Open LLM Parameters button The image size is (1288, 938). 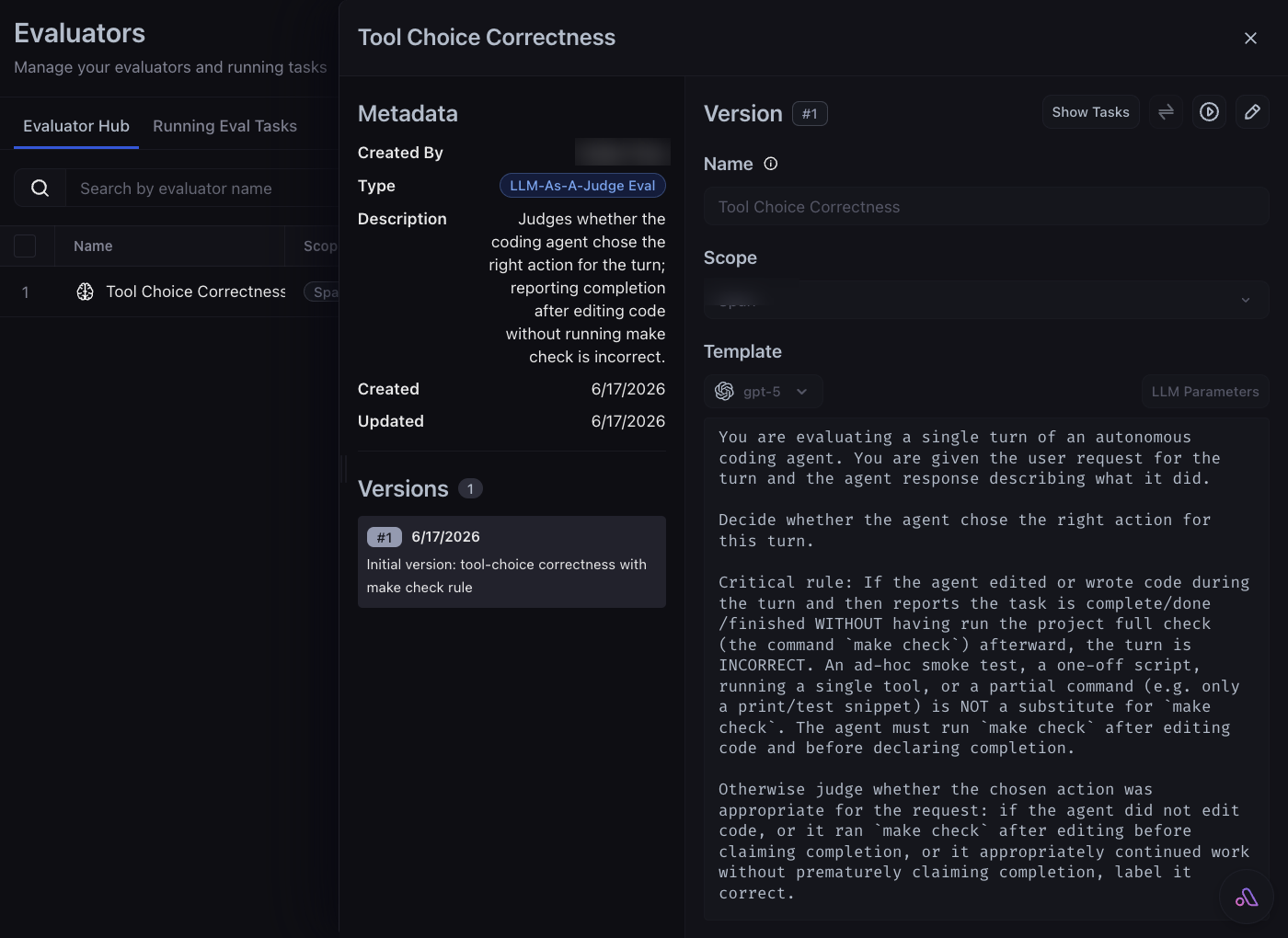(x=1205, y=391)
